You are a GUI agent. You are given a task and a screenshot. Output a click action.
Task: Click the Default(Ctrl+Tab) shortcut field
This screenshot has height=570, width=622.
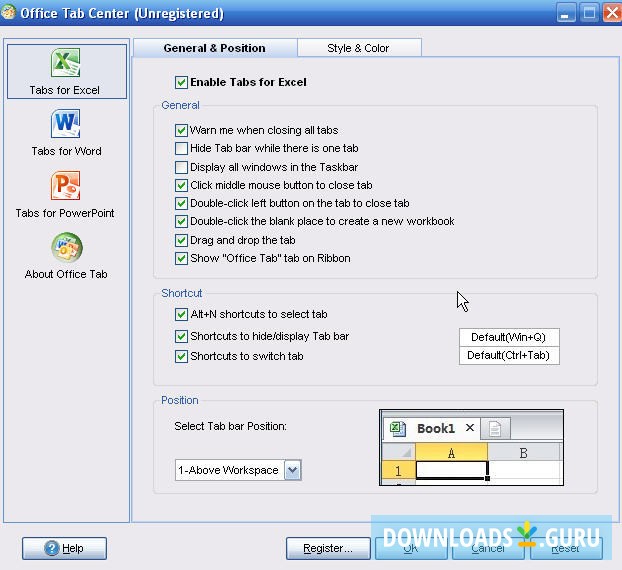tap(509, 355)
